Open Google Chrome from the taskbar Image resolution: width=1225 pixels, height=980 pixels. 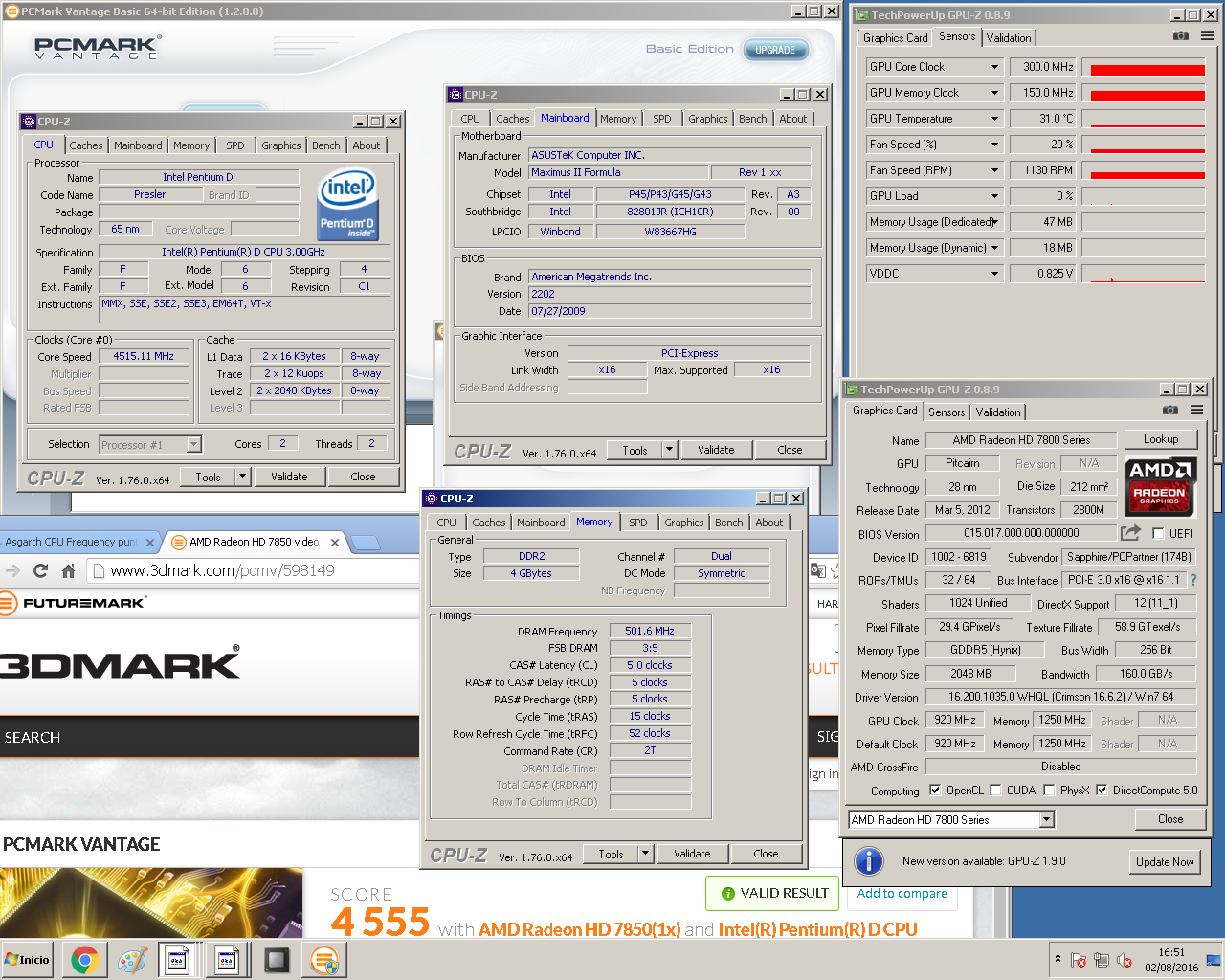(x=83, y=960)
